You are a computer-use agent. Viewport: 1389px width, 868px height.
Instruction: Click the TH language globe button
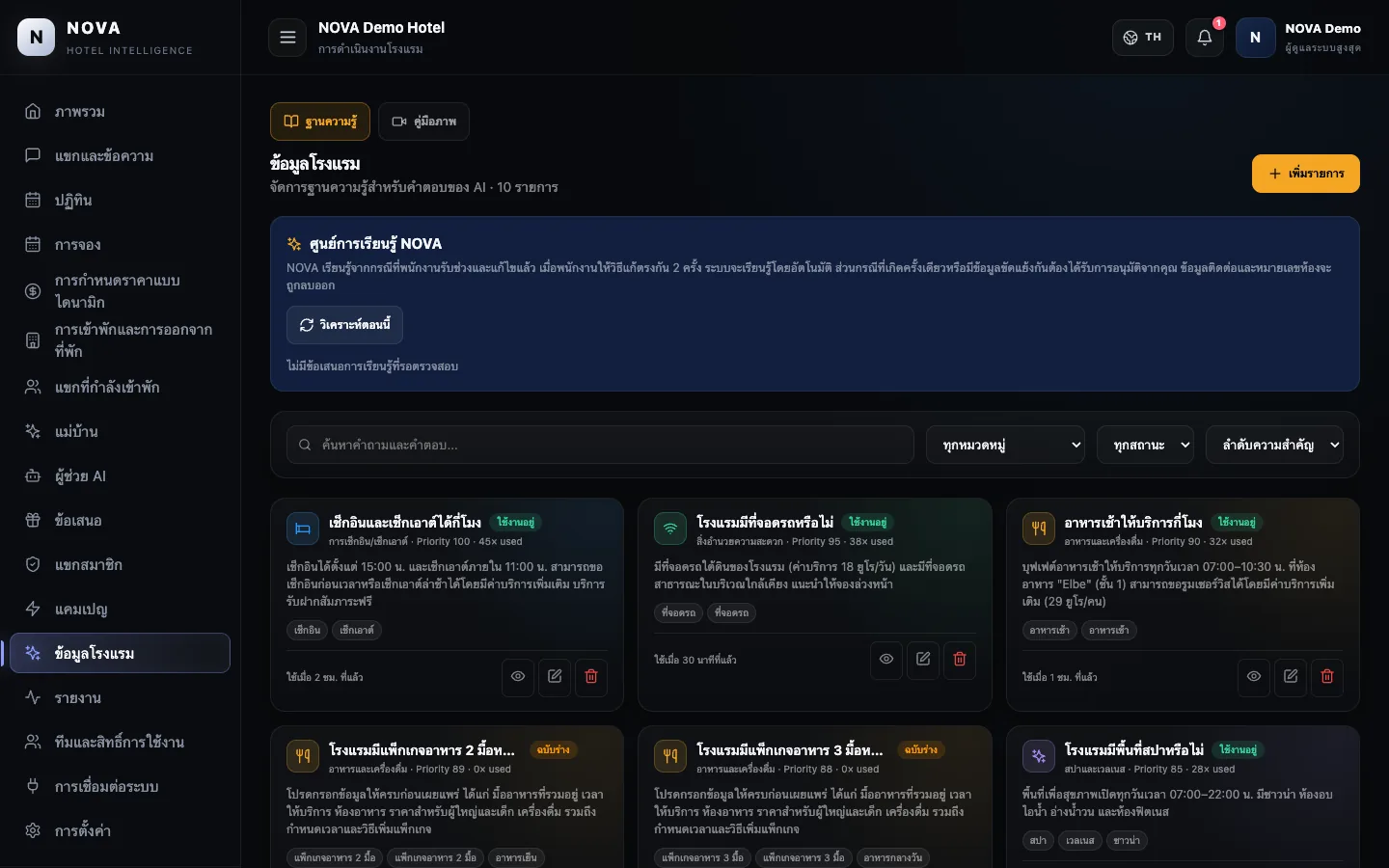[1143, 38]
